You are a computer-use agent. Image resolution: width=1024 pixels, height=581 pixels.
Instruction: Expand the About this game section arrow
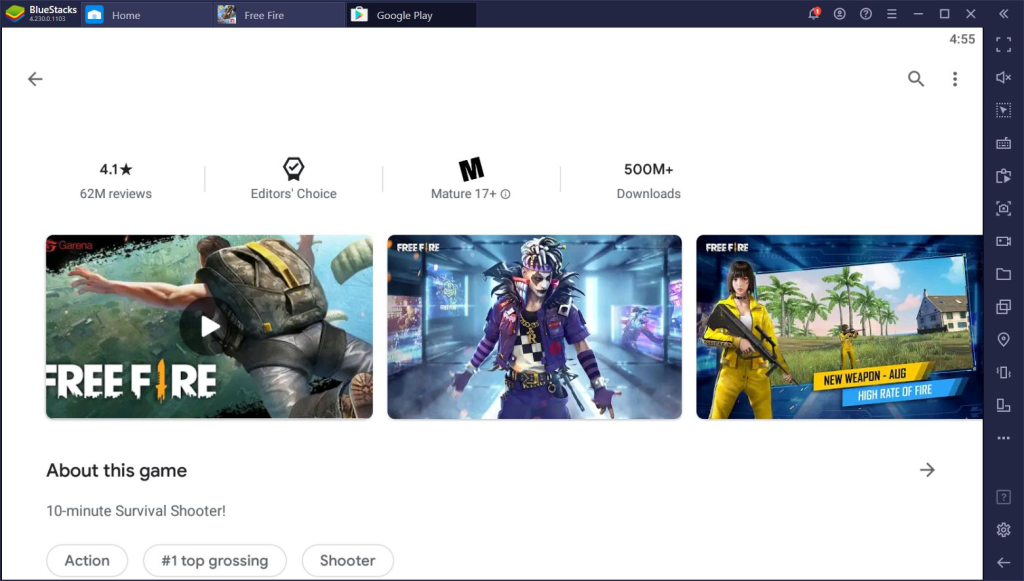[x=927, y=470]
